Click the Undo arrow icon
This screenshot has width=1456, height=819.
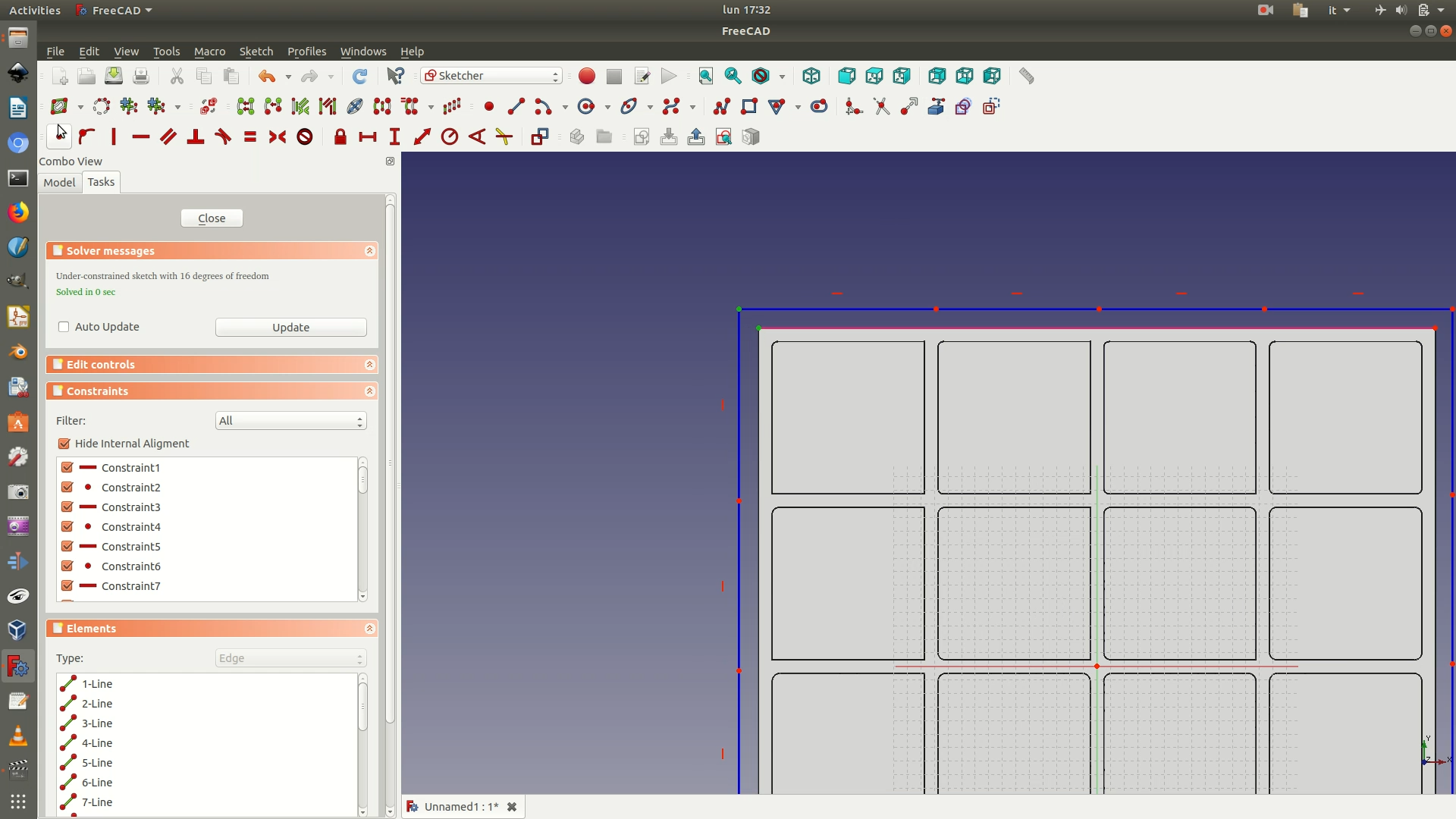[x=267, y=76]
